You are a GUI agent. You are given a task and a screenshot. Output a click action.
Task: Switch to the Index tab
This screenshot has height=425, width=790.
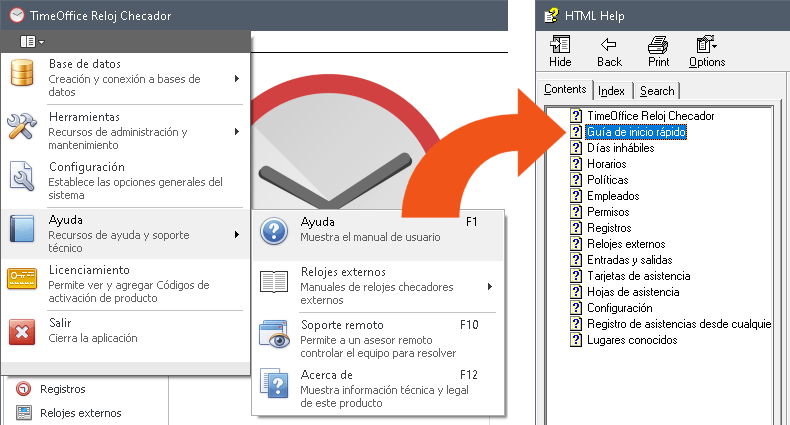pos(611,91)
